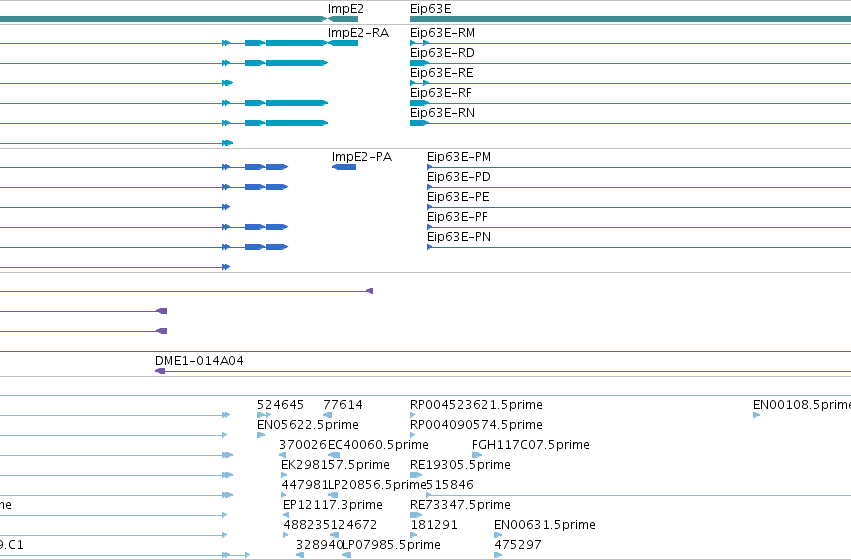The width and height of the screenshot is (851, 560).
Task: Click the RP004090574.5prime label
Action: tap(476, 425)
